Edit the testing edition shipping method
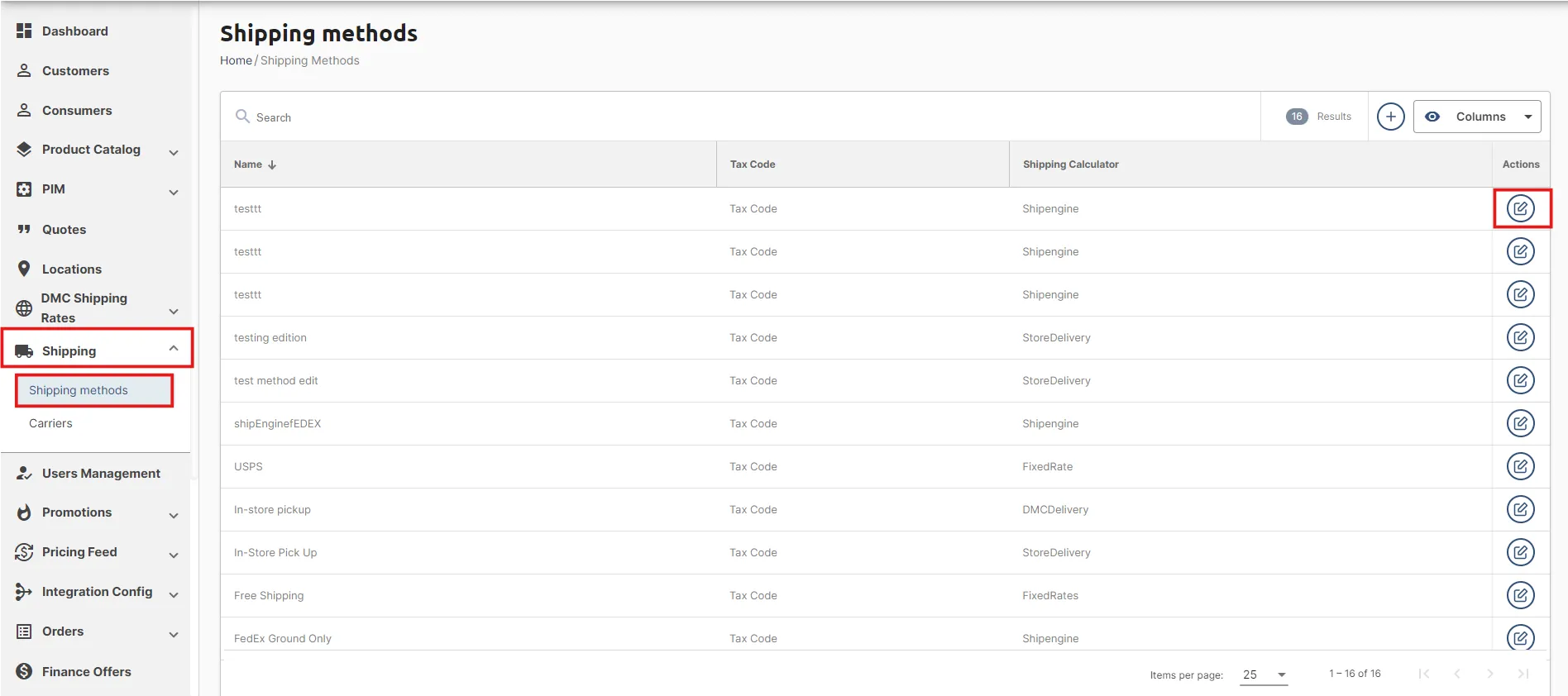 click(1520, 337)
